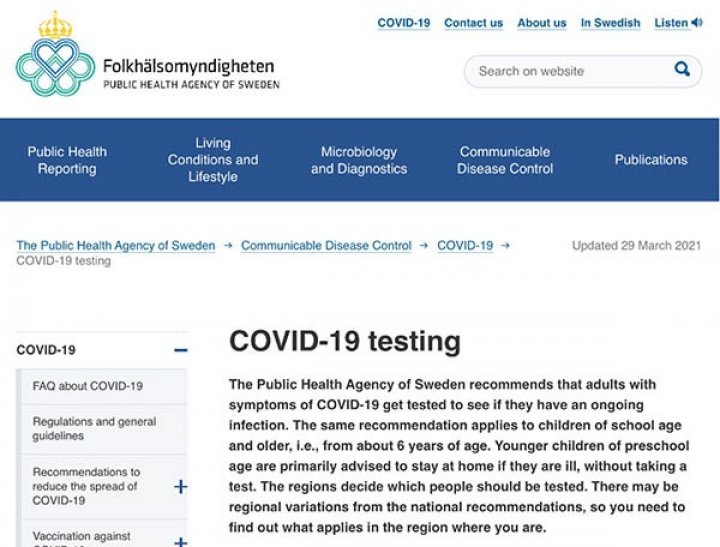Open the Contact us link
The width and height of the screenshot is (720, 547).
click(x=473, y=23)
